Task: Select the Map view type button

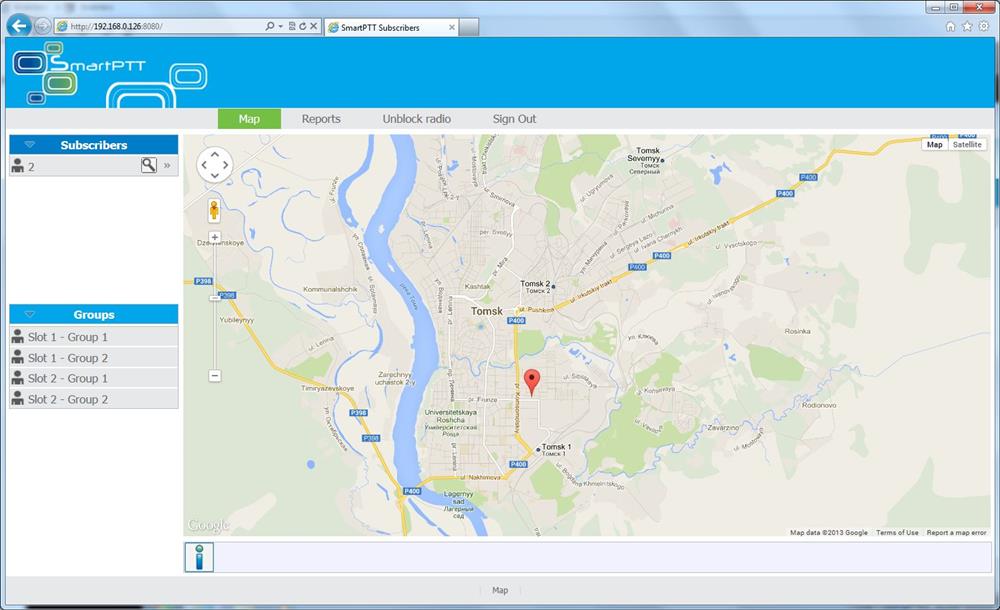Action: (x=934, y=145)
